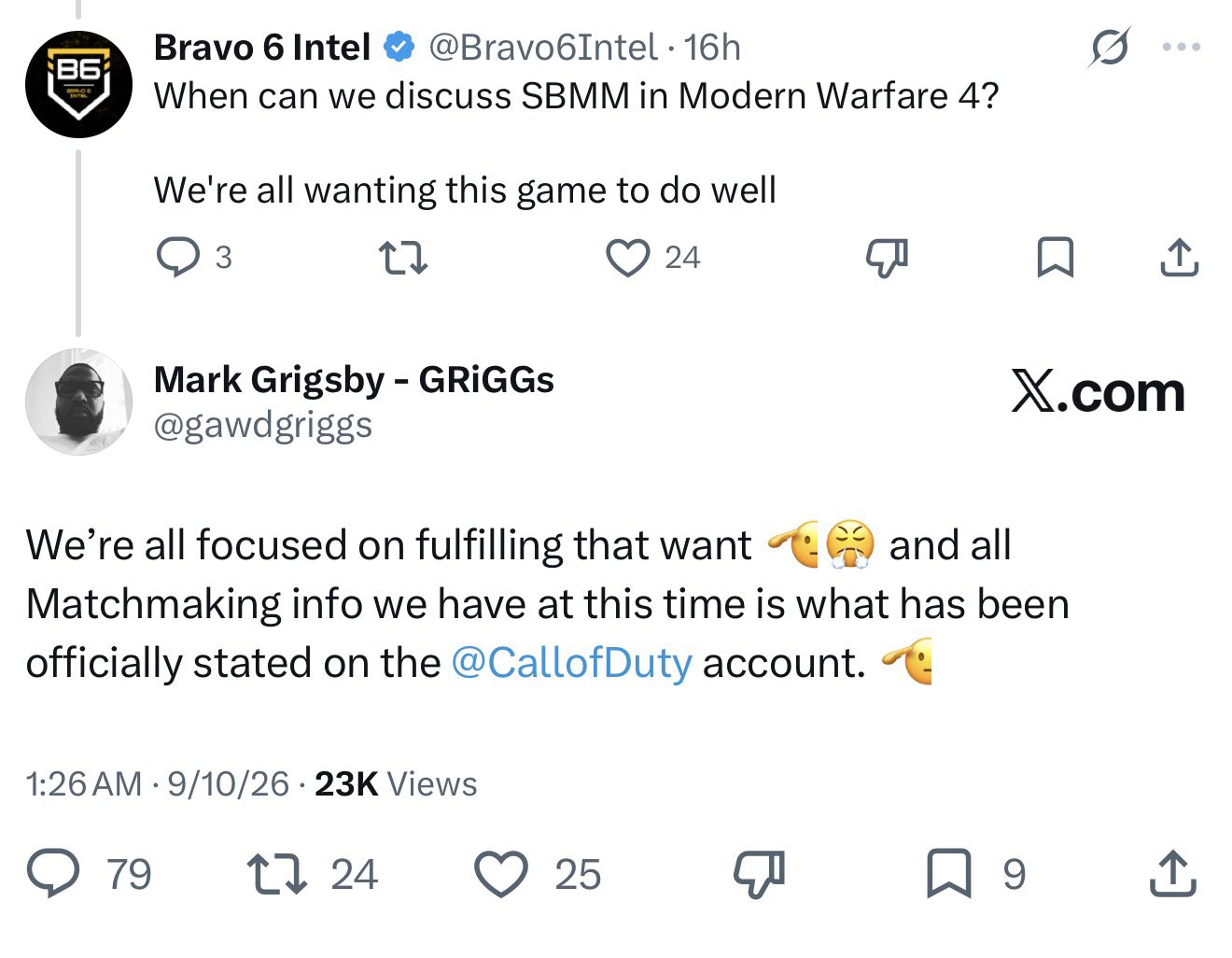The width and height of the screenshot is (1232, 958).
Task: Share the Bravo 6 Intel tweet
Action: (1179, 258)
